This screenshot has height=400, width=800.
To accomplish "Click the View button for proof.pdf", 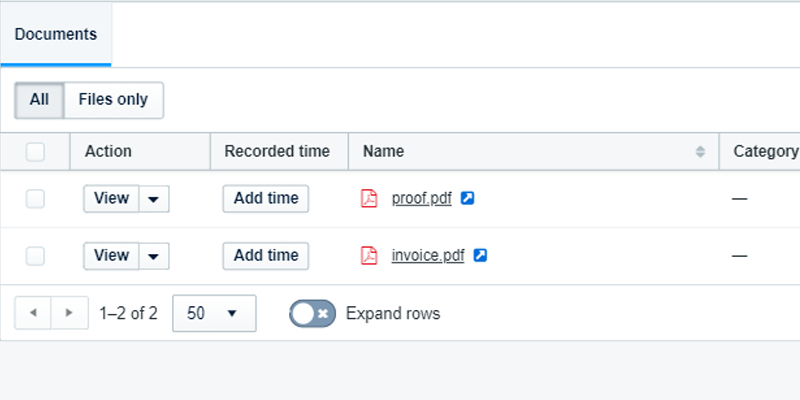I will [x=111, y=198].
